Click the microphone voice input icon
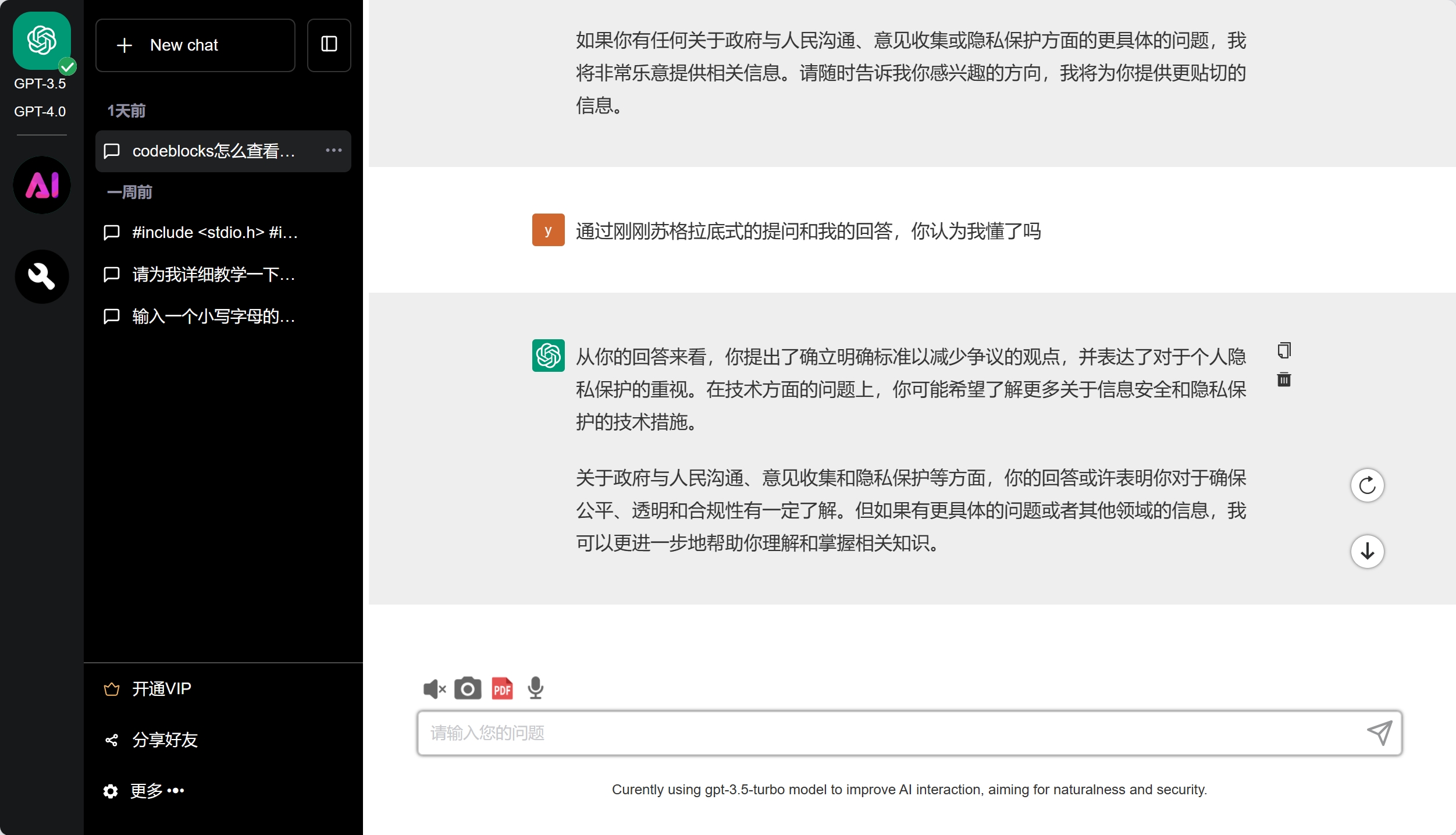The width and height of the screenshot is (1456, 835). click(535, 688)
